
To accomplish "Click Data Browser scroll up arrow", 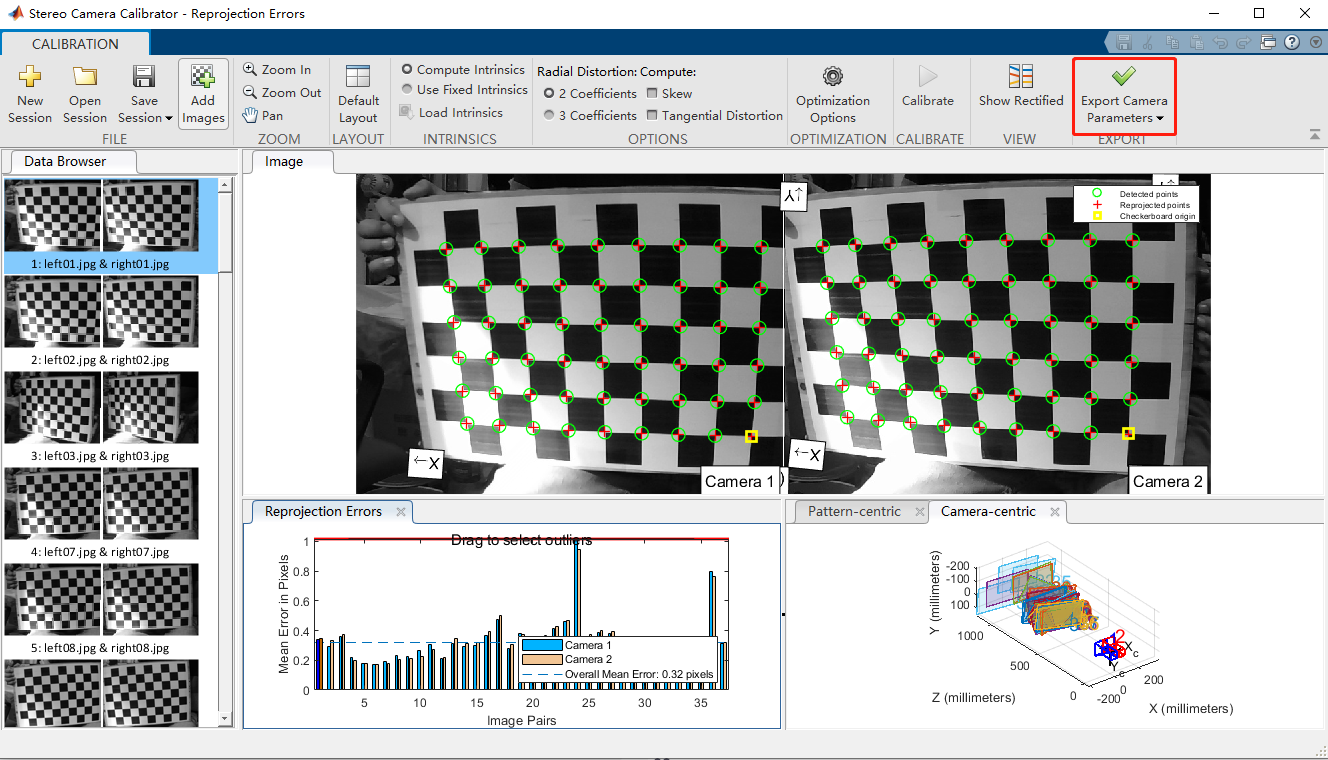I will click(x=226, y=185).
